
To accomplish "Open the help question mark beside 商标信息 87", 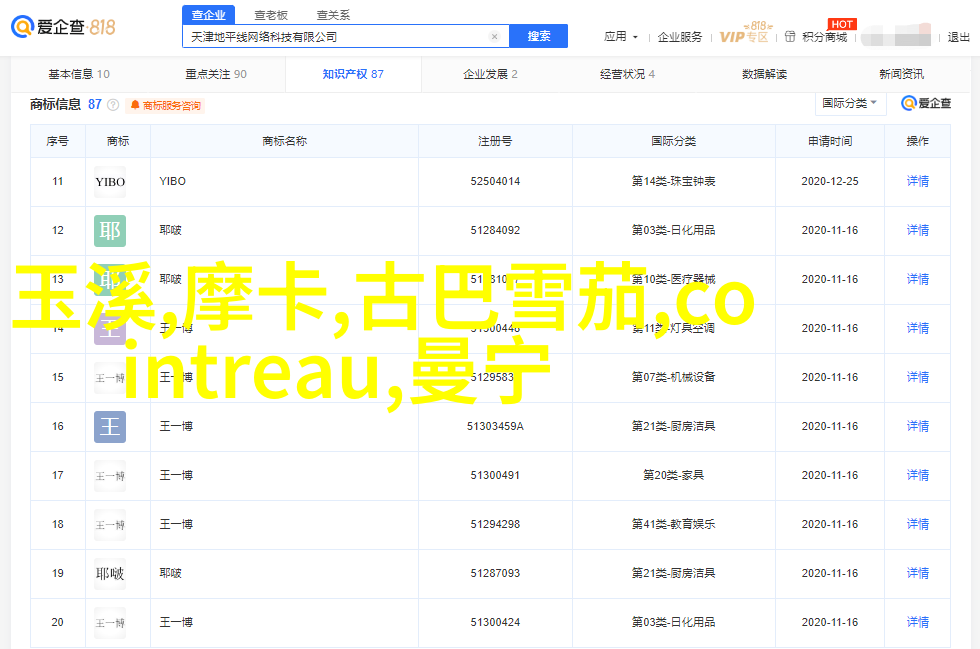I will tap(113, 105).
